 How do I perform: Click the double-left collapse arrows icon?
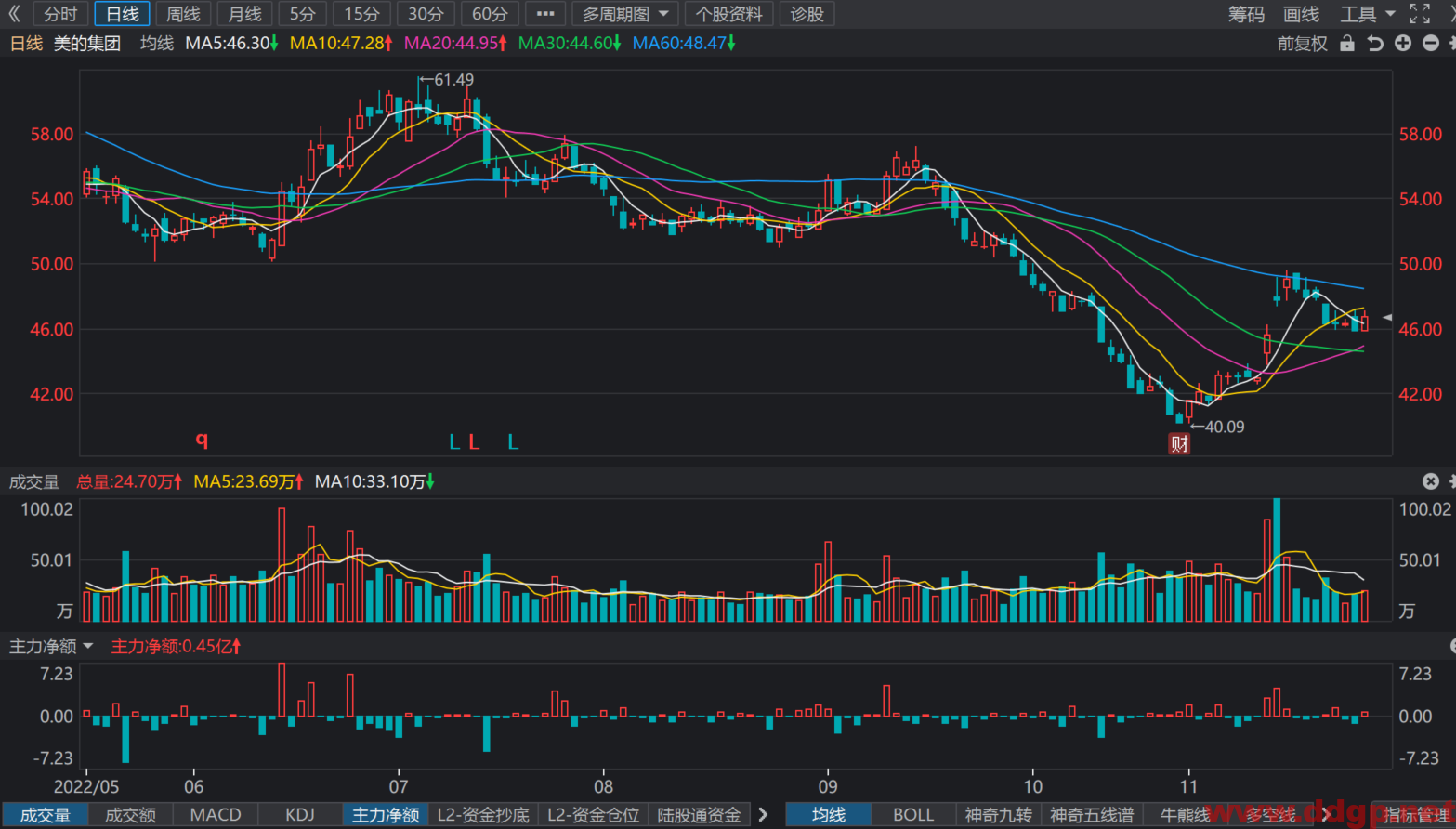pos(14,14)
